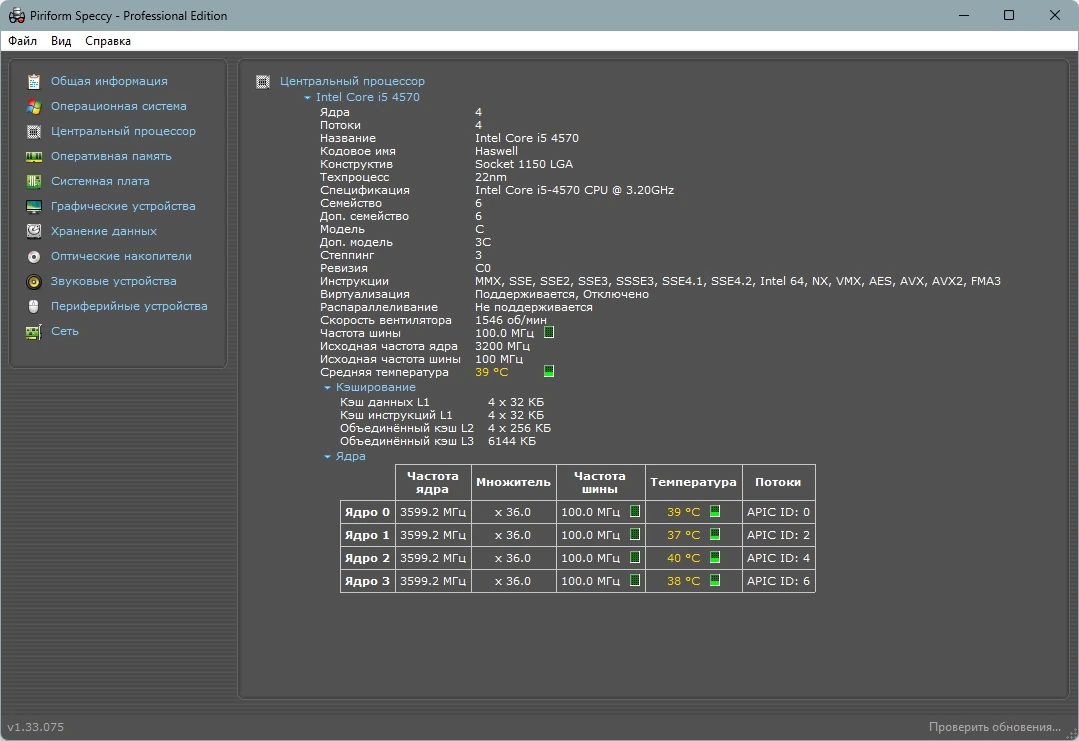This screenshot has height=741, width=1079.
Task: Click the Socket 1150 LGA value
Action: 524,164
